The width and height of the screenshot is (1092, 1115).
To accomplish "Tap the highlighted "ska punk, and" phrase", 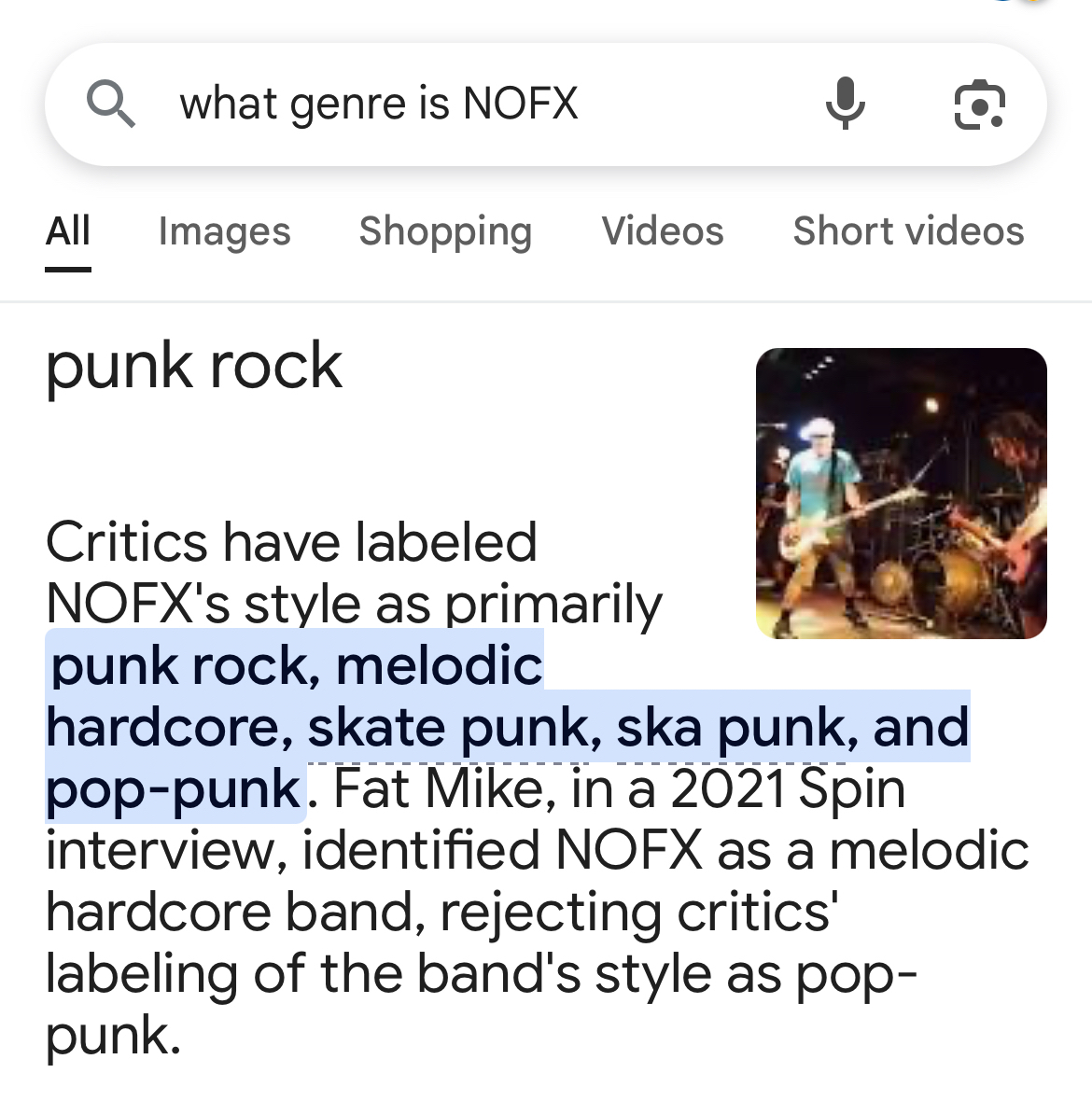I will (x=792, y=728).
